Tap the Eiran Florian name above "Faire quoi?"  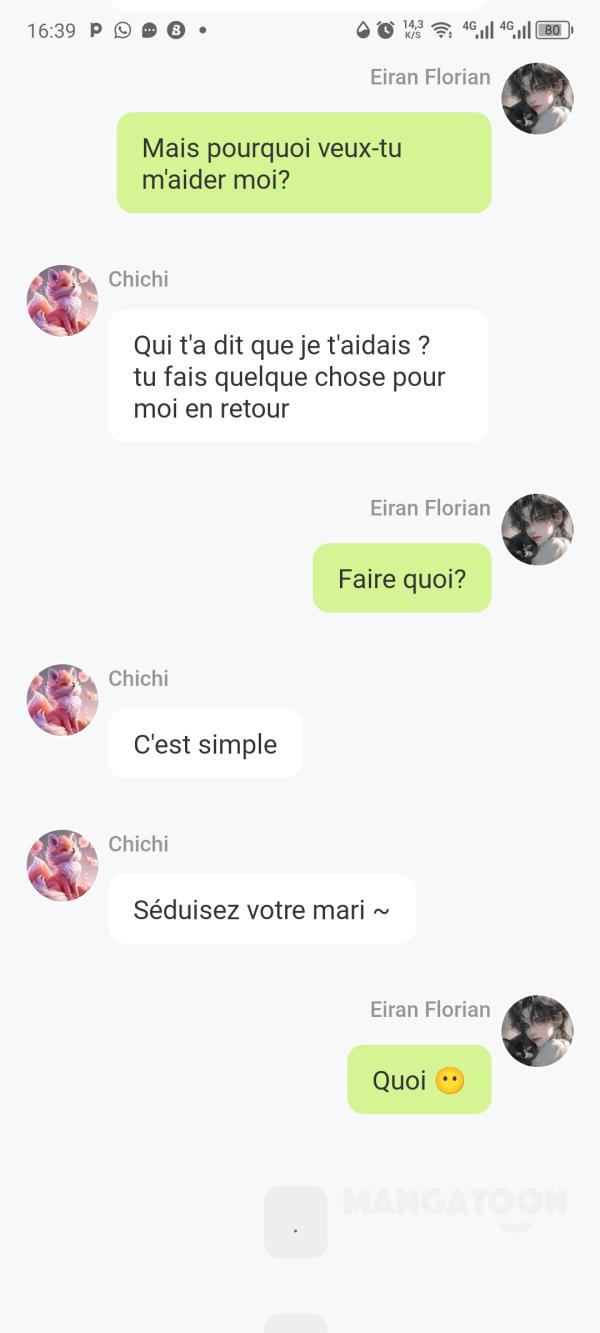(x=430, y=508)
